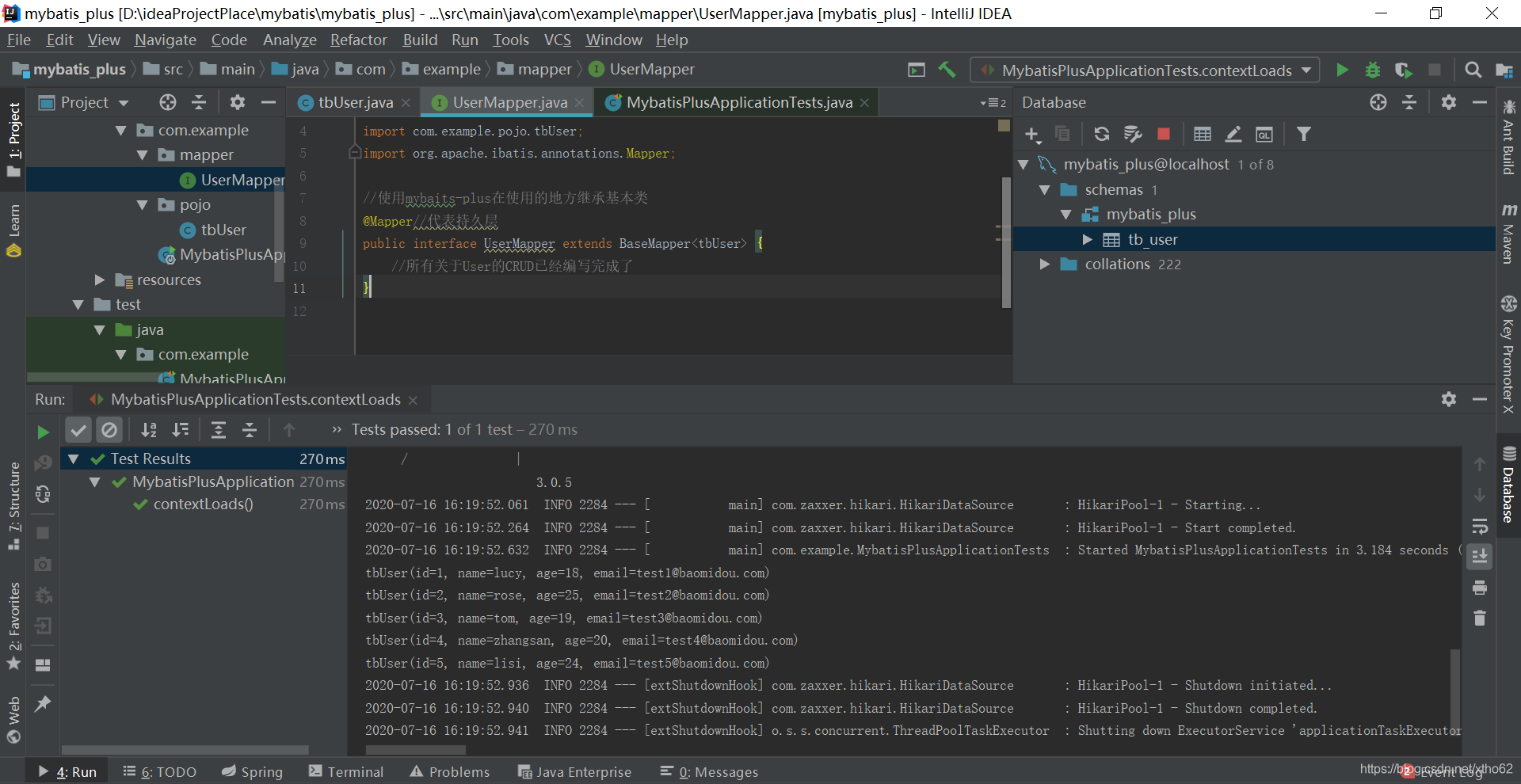Collapse the schemas node in Database
The height and width of the screenshot is (784, 1521).
[1045, 190]
